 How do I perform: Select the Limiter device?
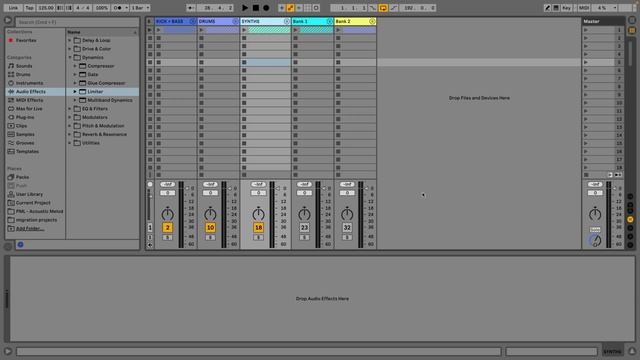point(95,91)
